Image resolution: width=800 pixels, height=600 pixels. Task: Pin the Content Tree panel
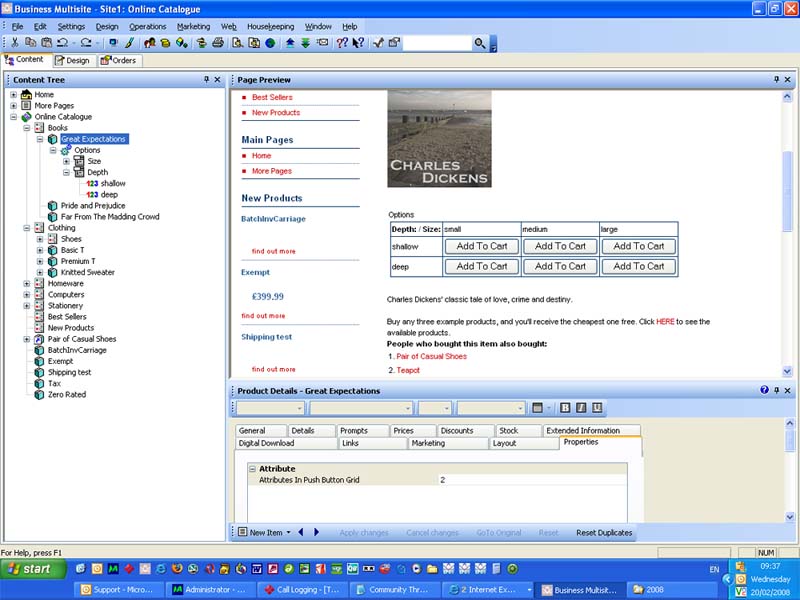pos(206,80)
